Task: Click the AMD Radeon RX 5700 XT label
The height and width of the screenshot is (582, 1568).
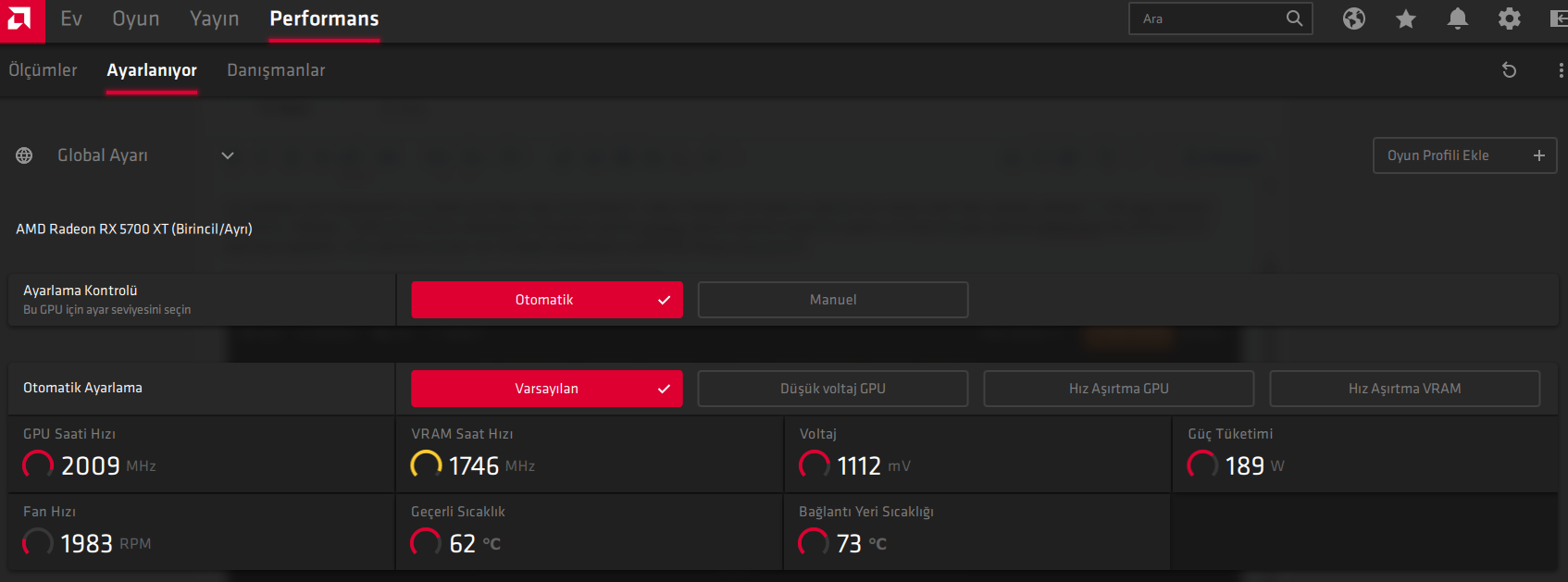Action: coord(134,229)
